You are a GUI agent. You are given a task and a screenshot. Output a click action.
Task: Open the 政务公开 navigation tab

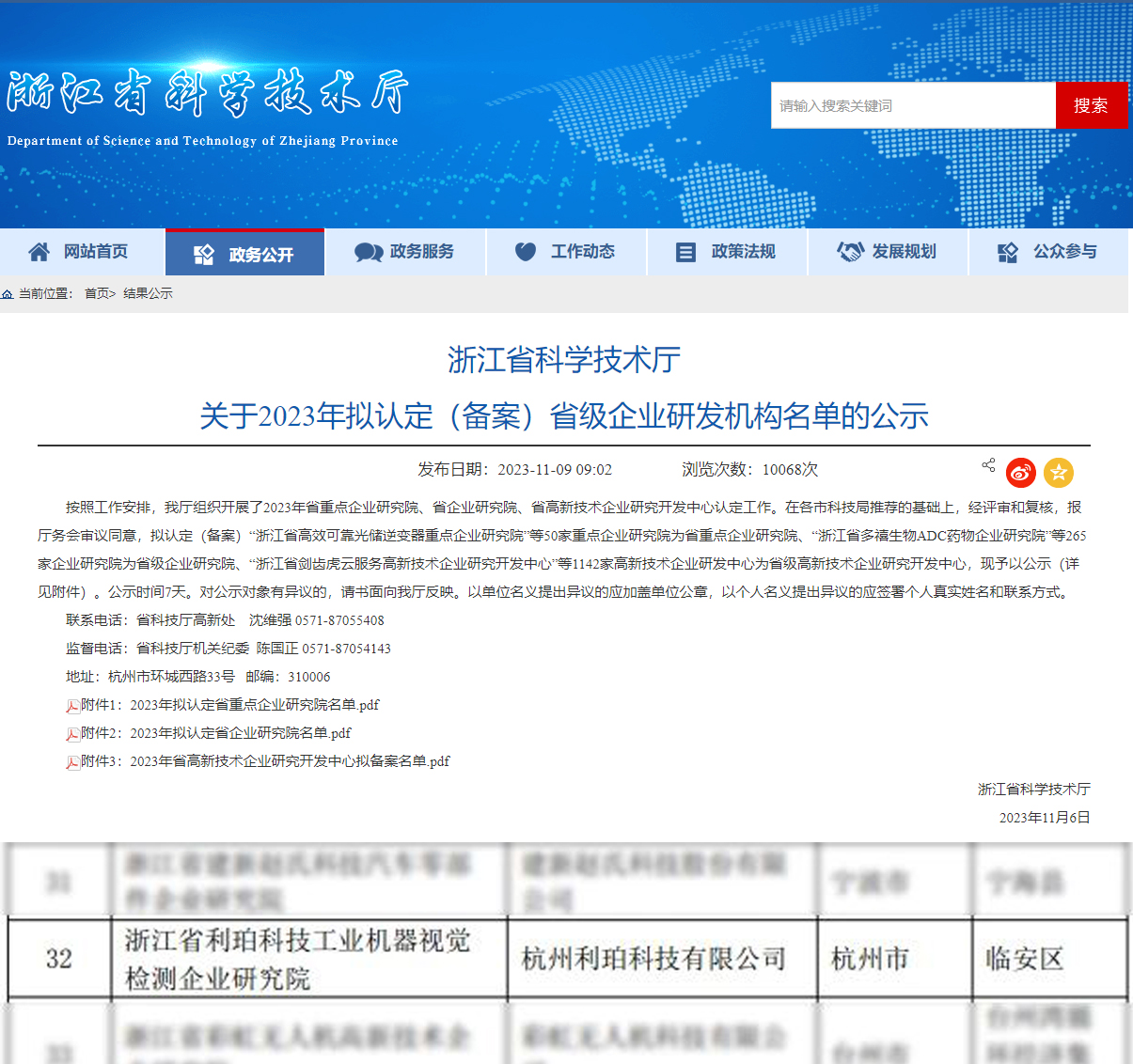tap(244, 254)
